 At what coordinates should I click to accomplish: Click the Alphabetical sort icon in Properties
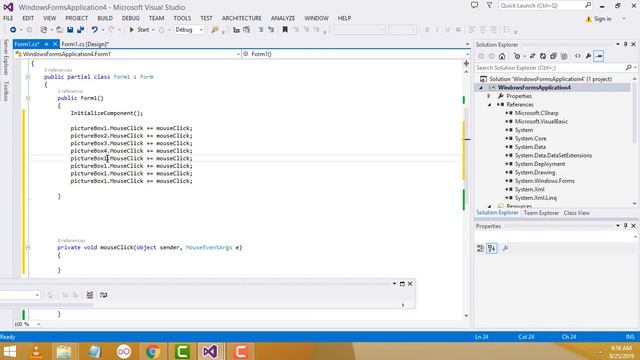click(x=492, y=248)
